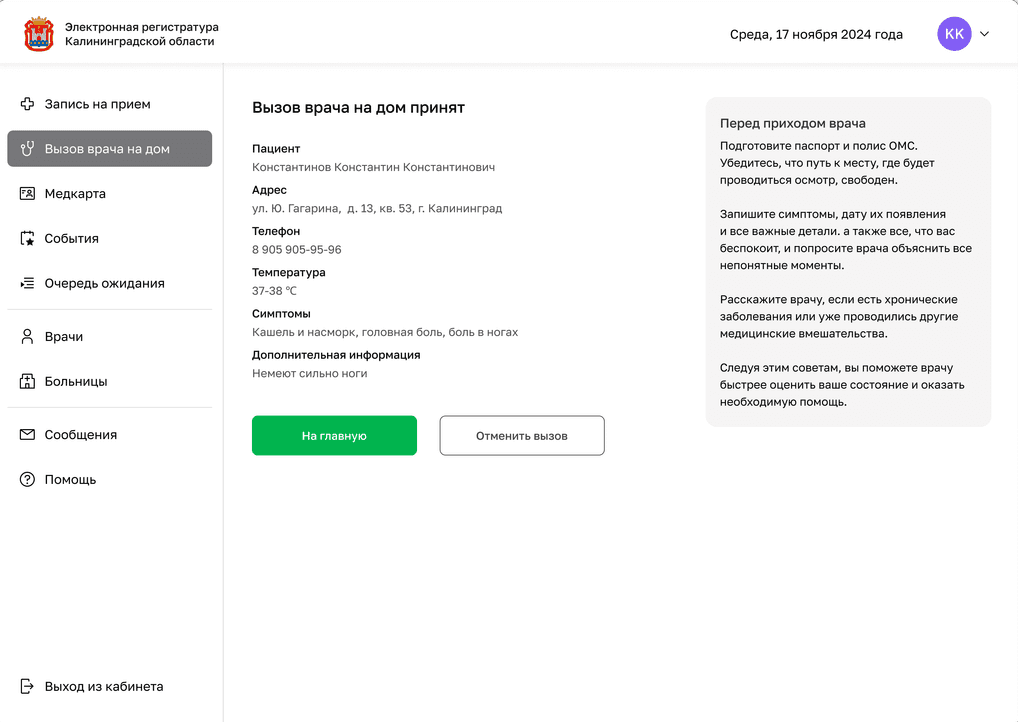The image size is (1018, 722).
Task: Select Очередь ожидания in the sidebar
Action: tap(104, 284)
